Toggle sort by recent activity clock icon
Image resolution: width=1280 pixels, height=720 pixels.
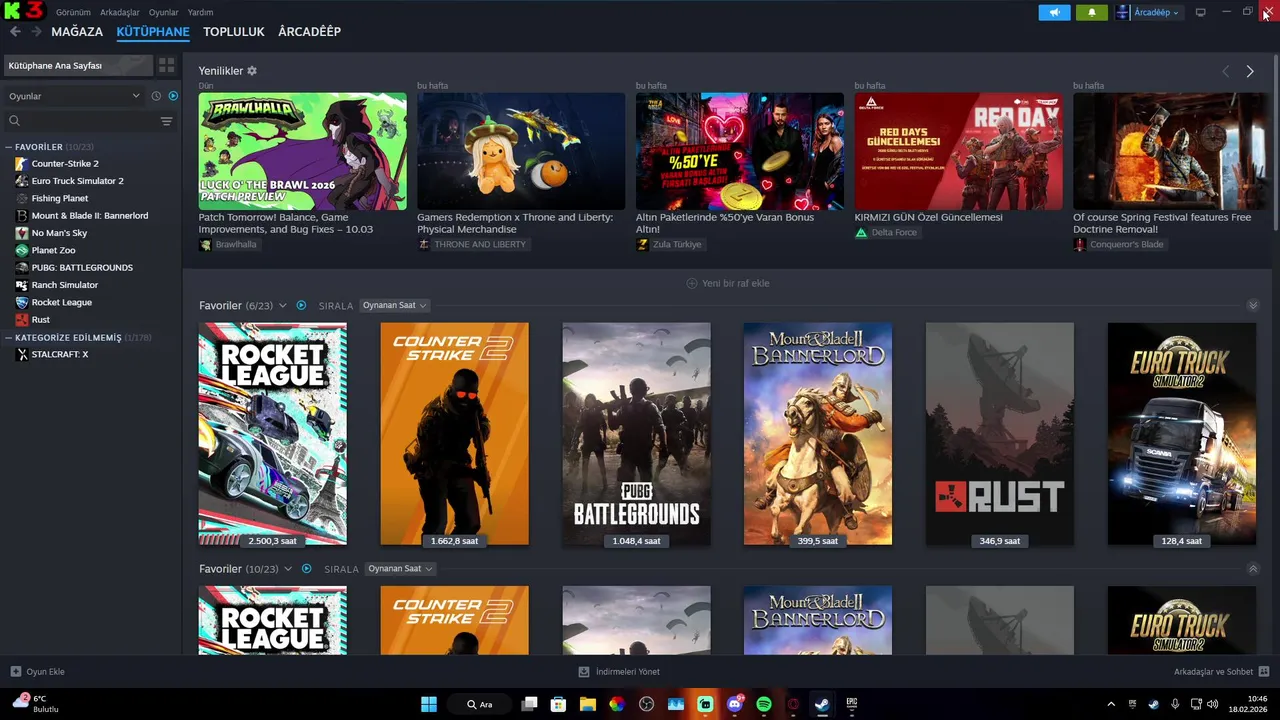[x=156, y=96]
